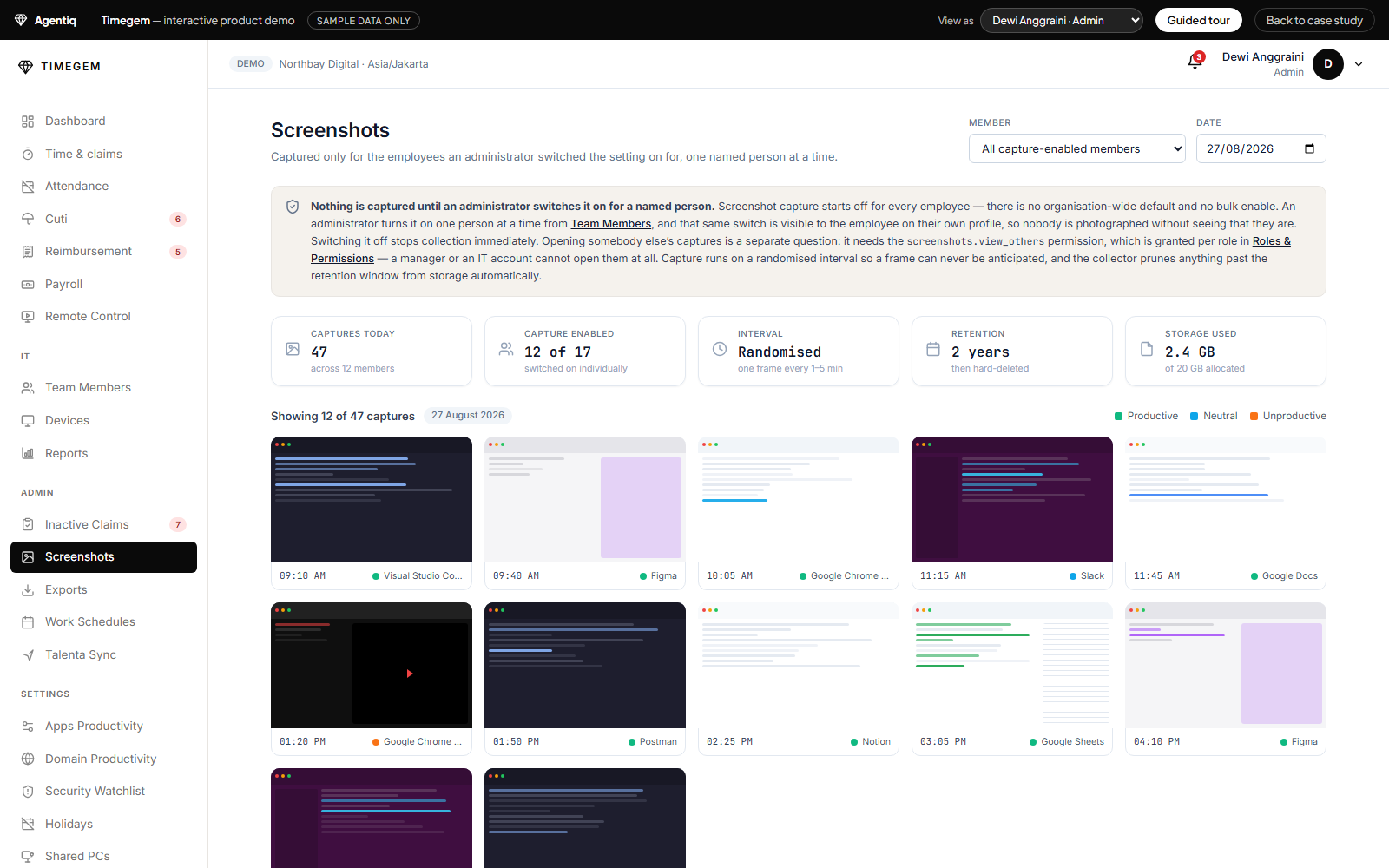The height and width of the screenshot is (868, 1389).
Task: Open the notifications bell
Action: pyautogui.click(x=1195, y=61)
